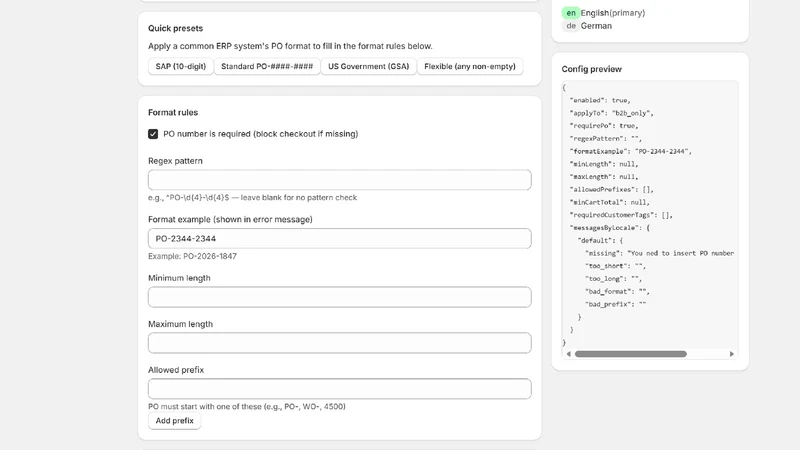This screenshot has width=800, height=450.
Task: Click the Add prefix button
Action: [x=174, y=421]
